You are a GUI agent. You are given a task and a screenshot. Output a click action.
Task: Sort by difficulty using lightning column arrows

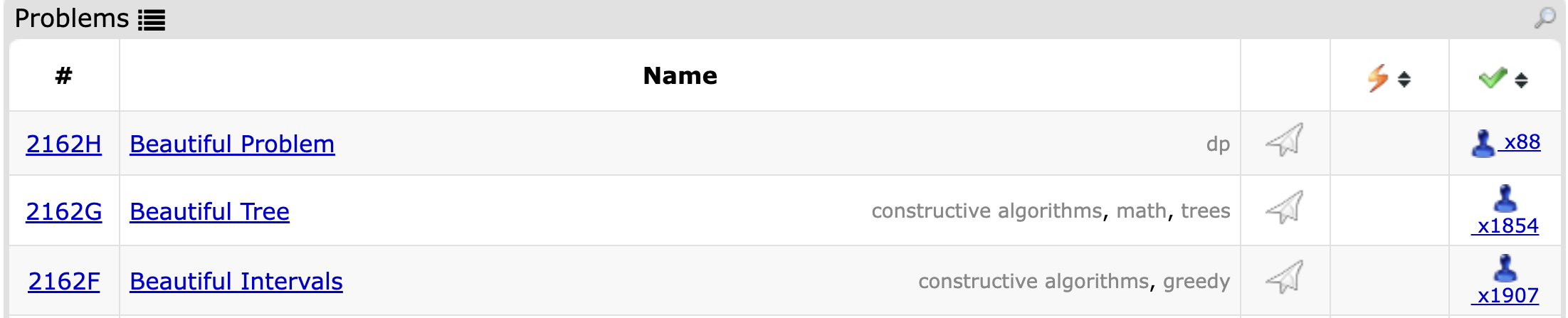1404,79
